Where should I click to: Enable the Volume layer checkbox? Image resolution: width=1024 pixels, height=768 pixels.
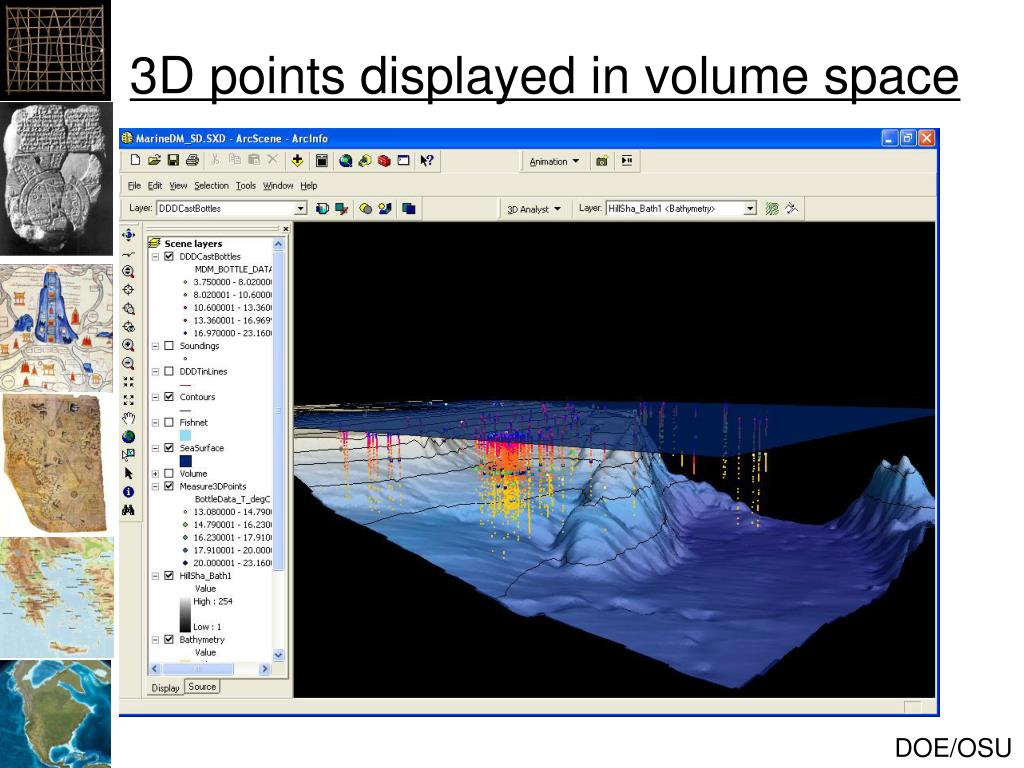coord(169,473)
